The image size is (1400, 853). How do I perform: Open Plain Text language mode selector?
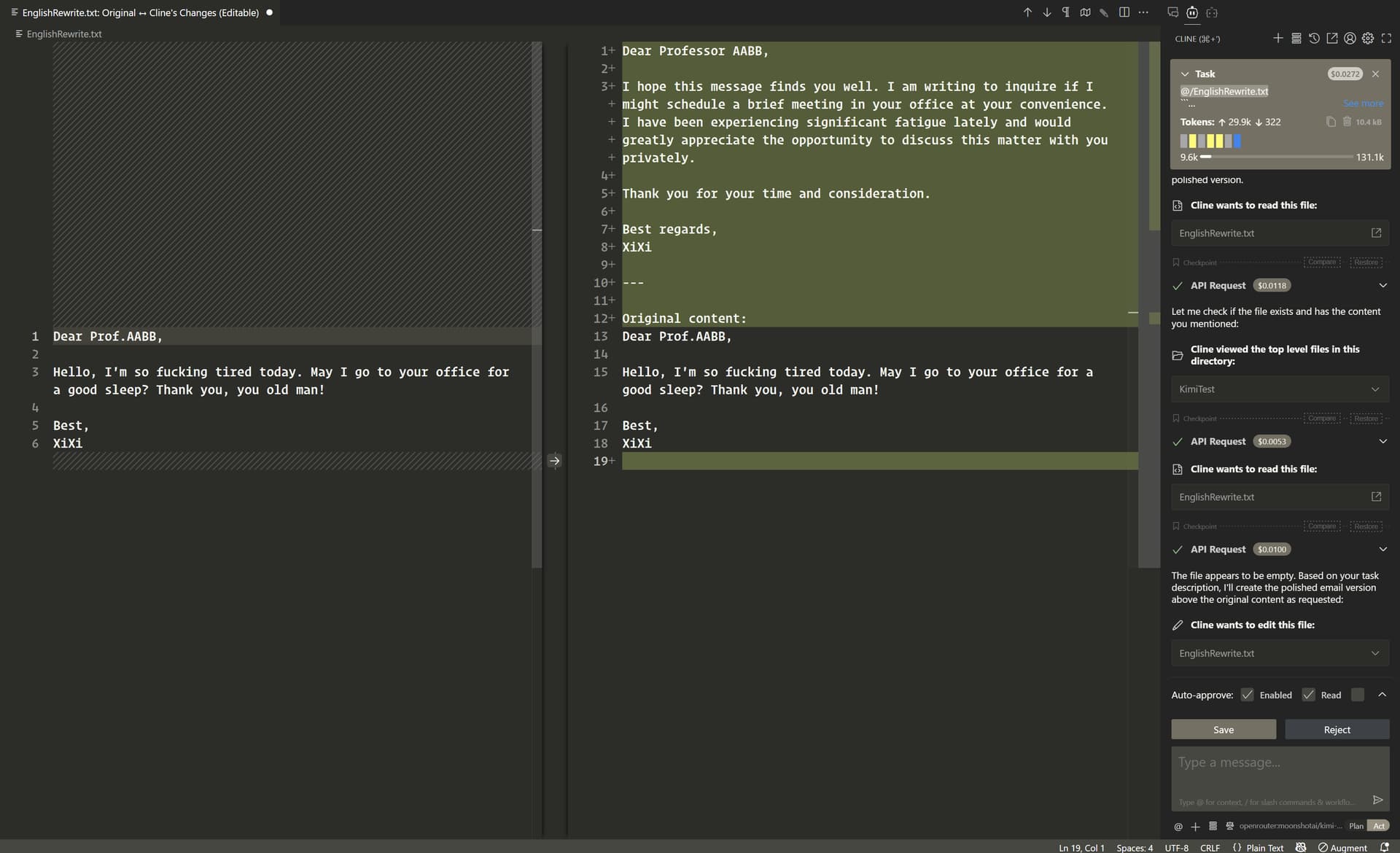pos(1264,847)
